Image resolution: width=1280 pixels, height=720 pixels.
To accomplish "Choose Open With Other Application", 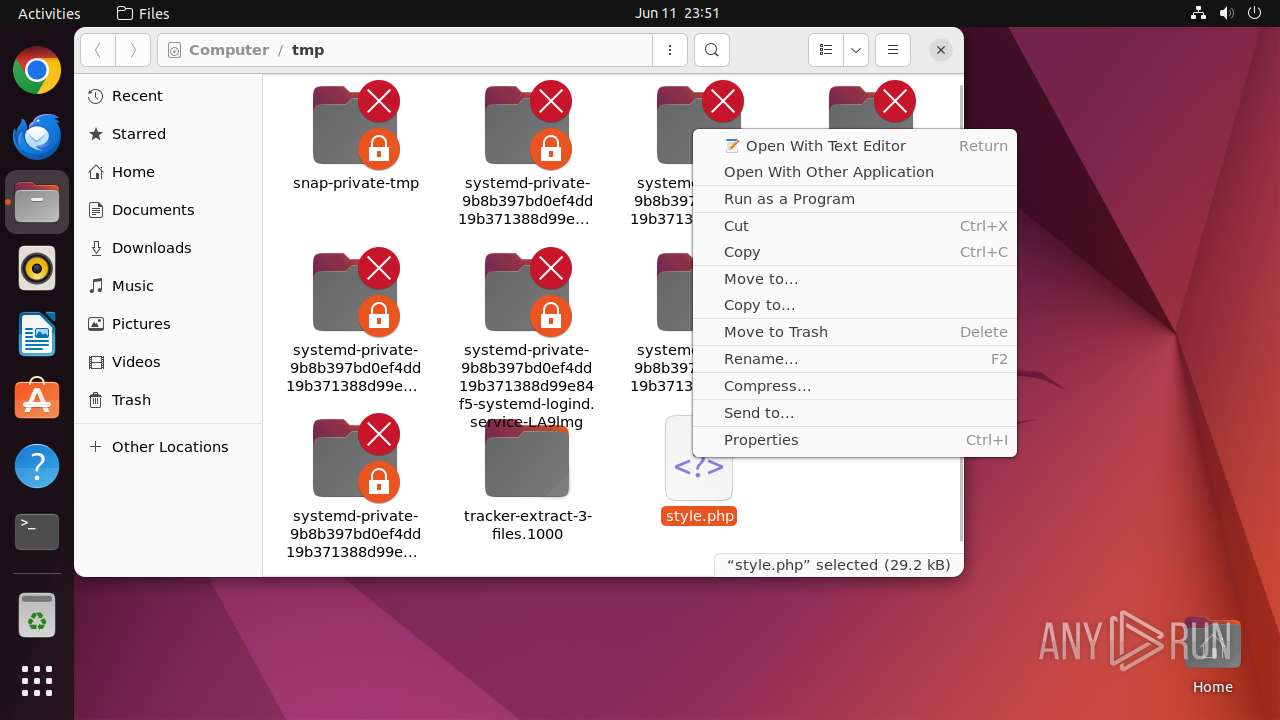I will pos(855,172).
